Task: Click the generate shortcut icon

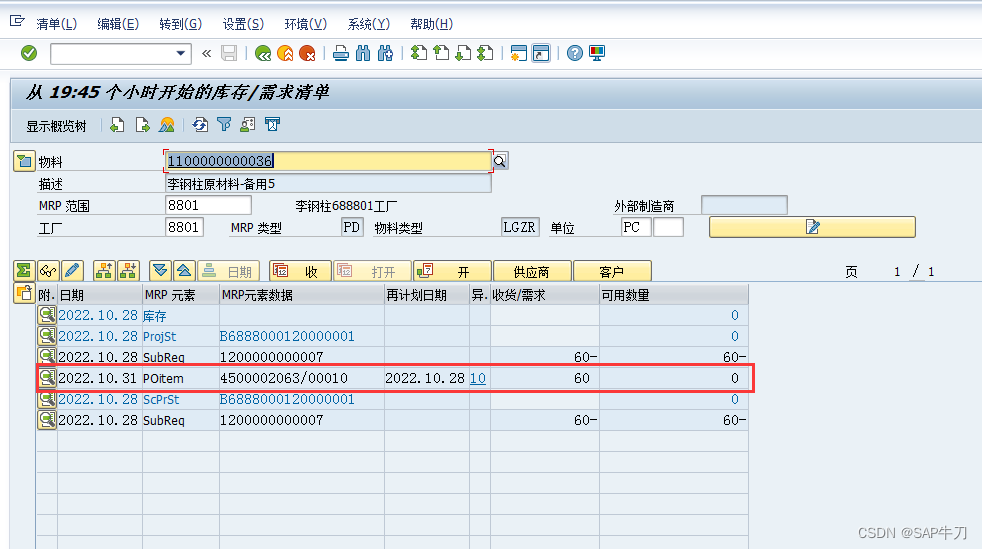Action: pyautogui.click(x=541, y=53)
